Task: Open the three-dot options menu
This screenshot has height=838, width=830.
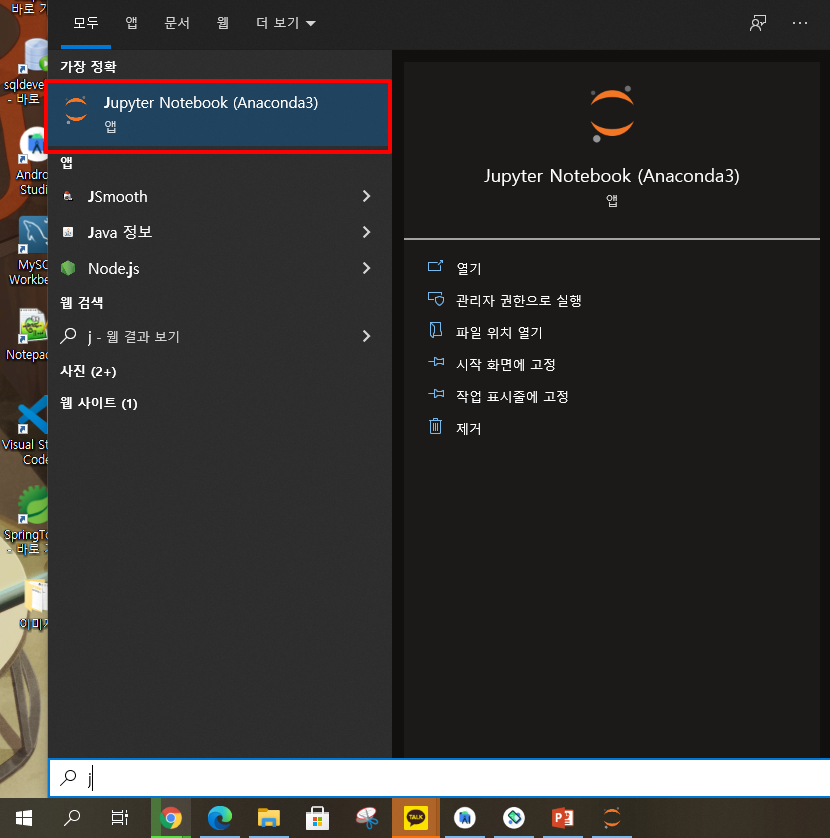Action: 800,23
